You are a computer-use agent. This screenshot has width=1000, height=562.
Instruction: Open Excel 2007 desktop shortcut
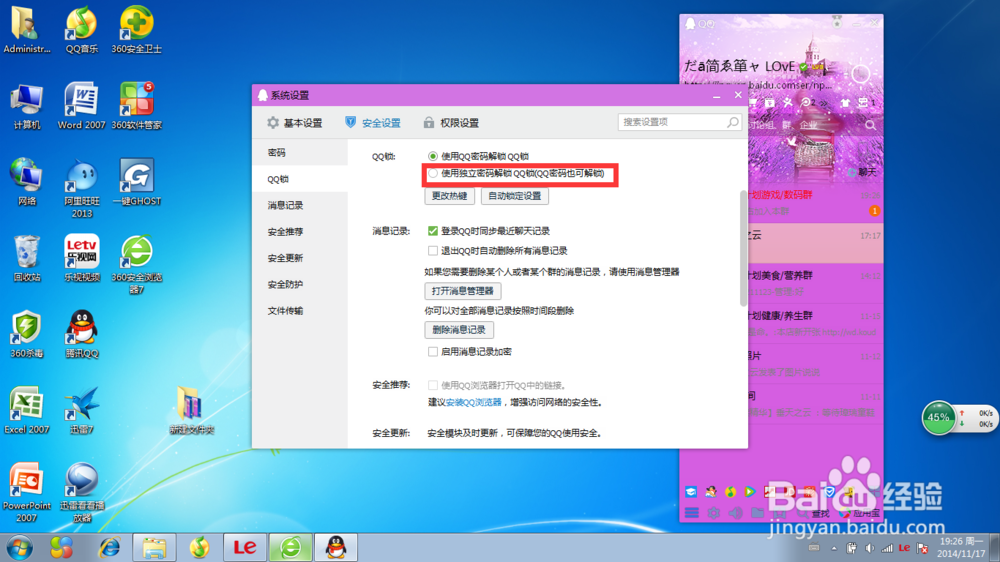27,411
